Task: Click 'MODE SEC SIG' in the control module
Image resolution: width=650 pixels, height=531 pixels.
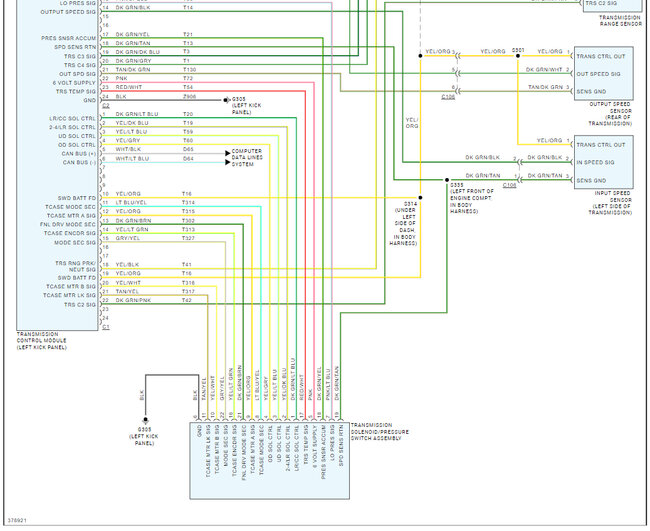Action: coord(75,242)
